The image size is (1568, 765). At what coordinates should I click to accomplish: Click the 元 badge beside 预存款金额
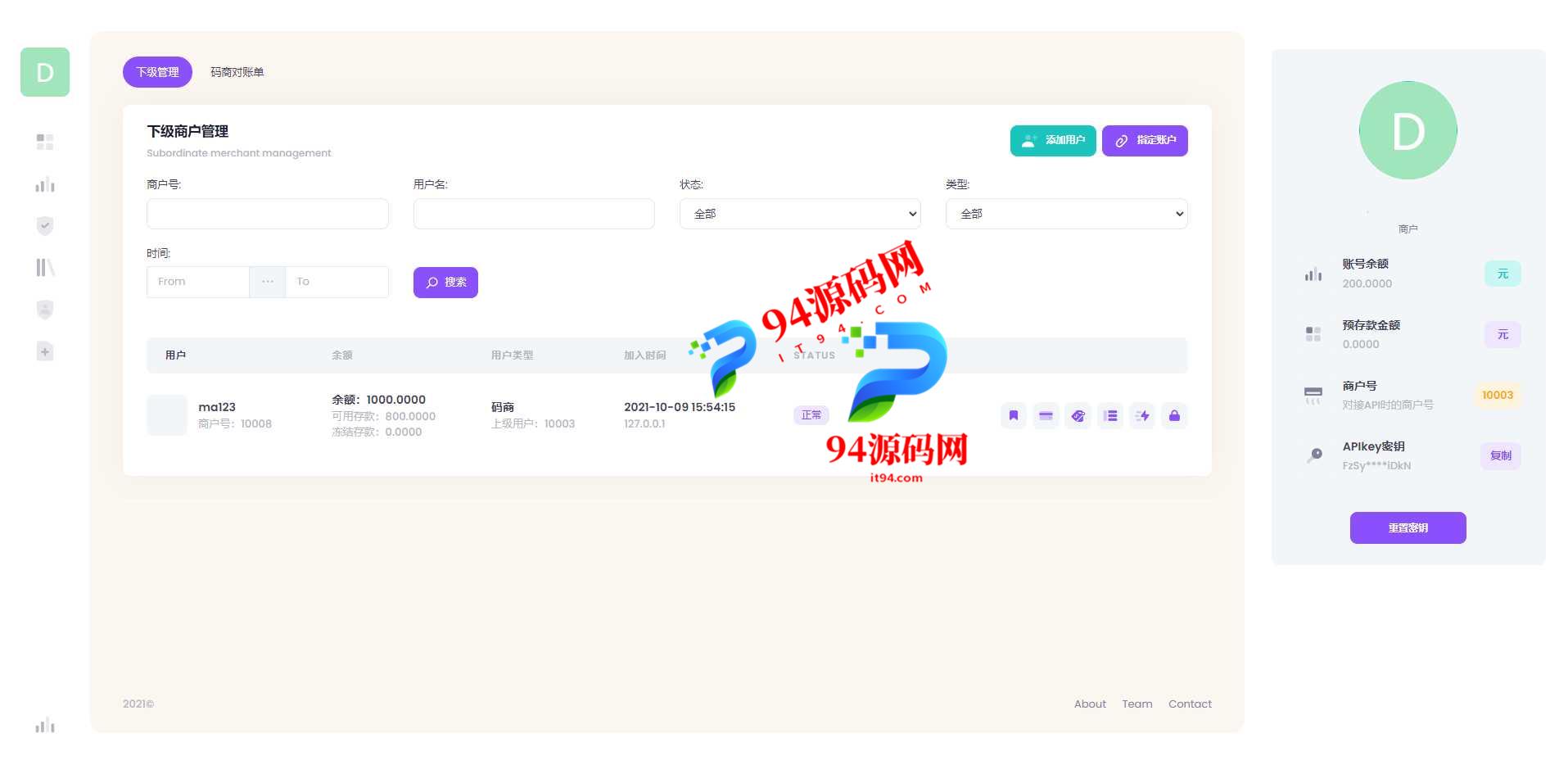pyautogui.click(x=1502, y=334)
